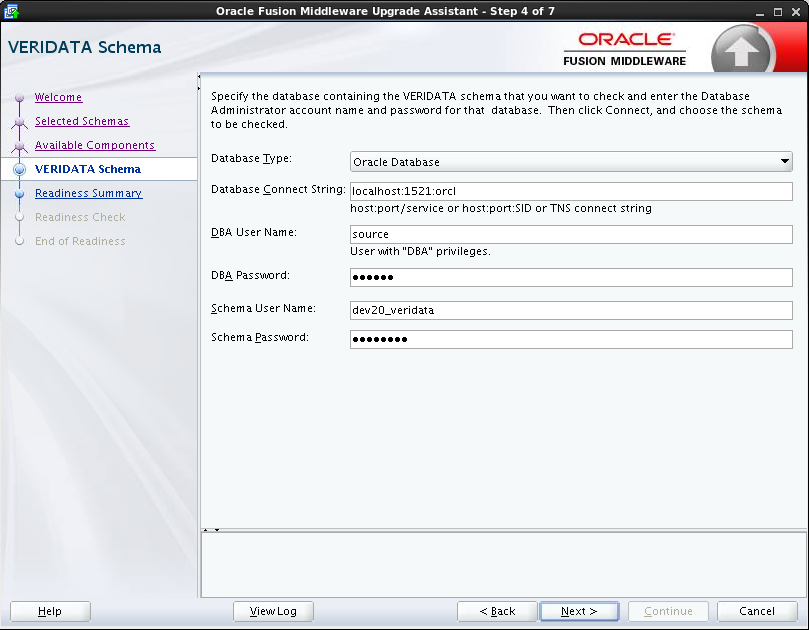Click the message log area
Screen dimensions: 809x630
(x=504, y=565)
